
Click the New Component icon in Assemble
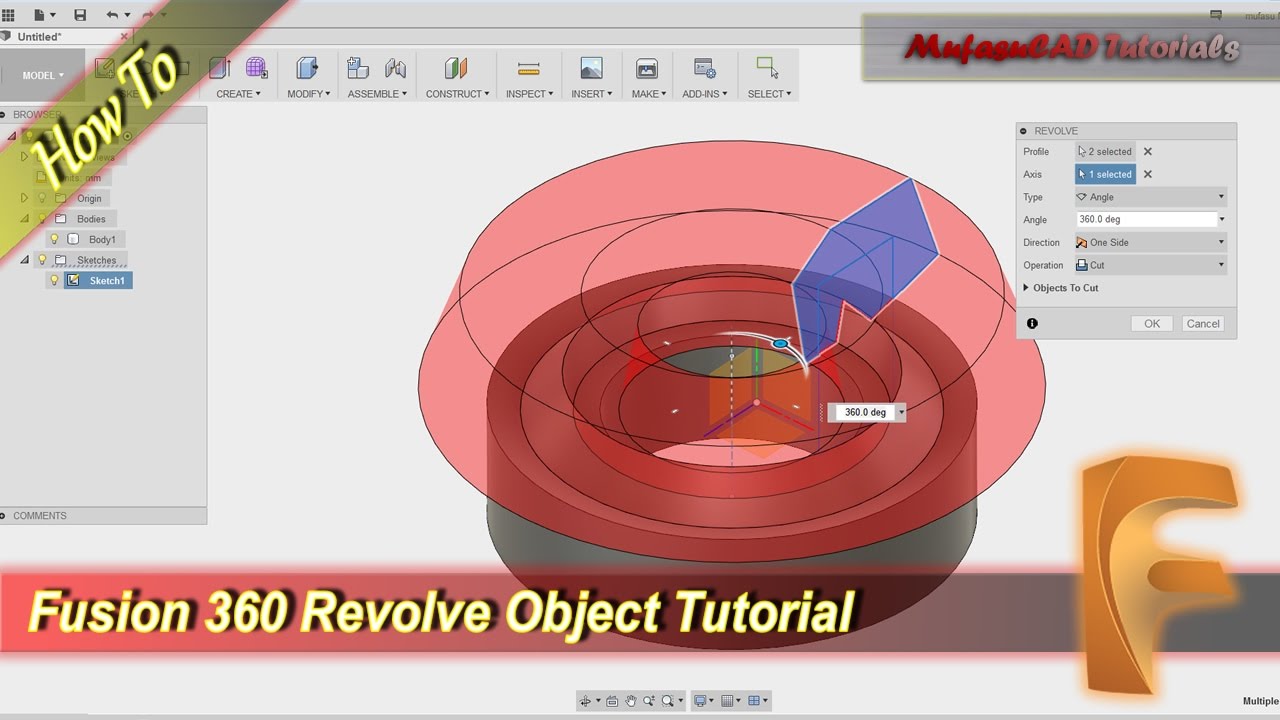(358, 68)
